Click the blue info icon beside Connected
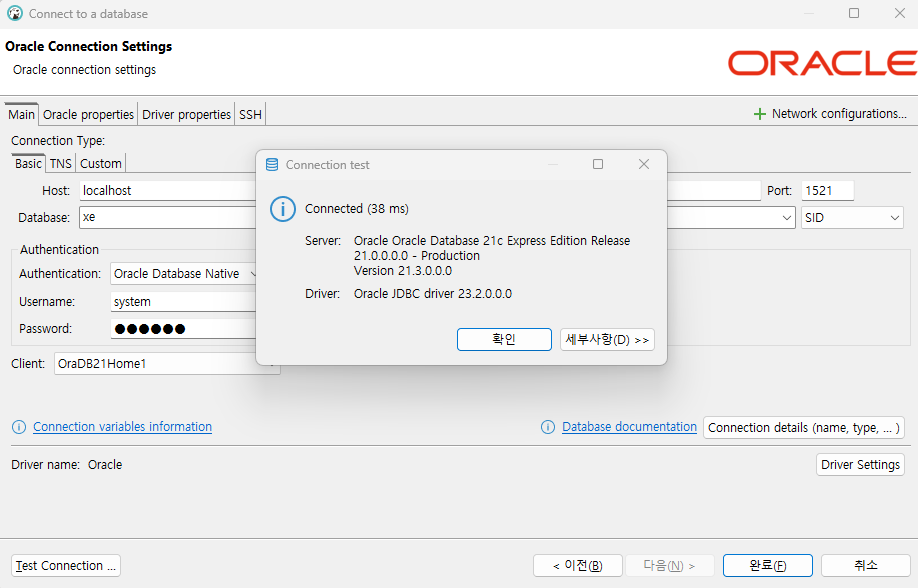Screen dimensions: 918x588 (x=283, y=209)
